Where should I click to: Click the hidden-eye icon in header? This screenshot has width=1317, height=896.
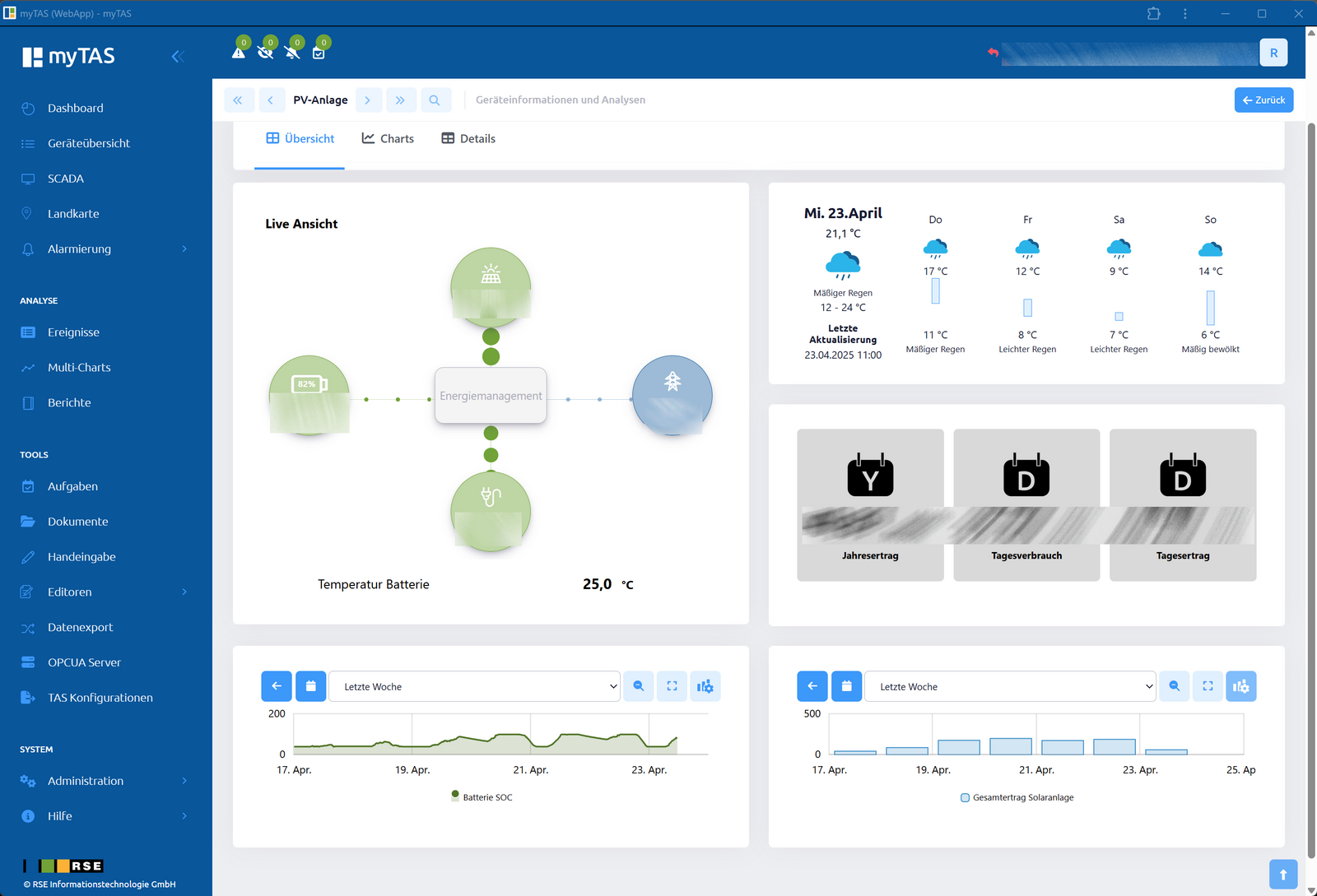pyautogui.click(x=265, y=53)
